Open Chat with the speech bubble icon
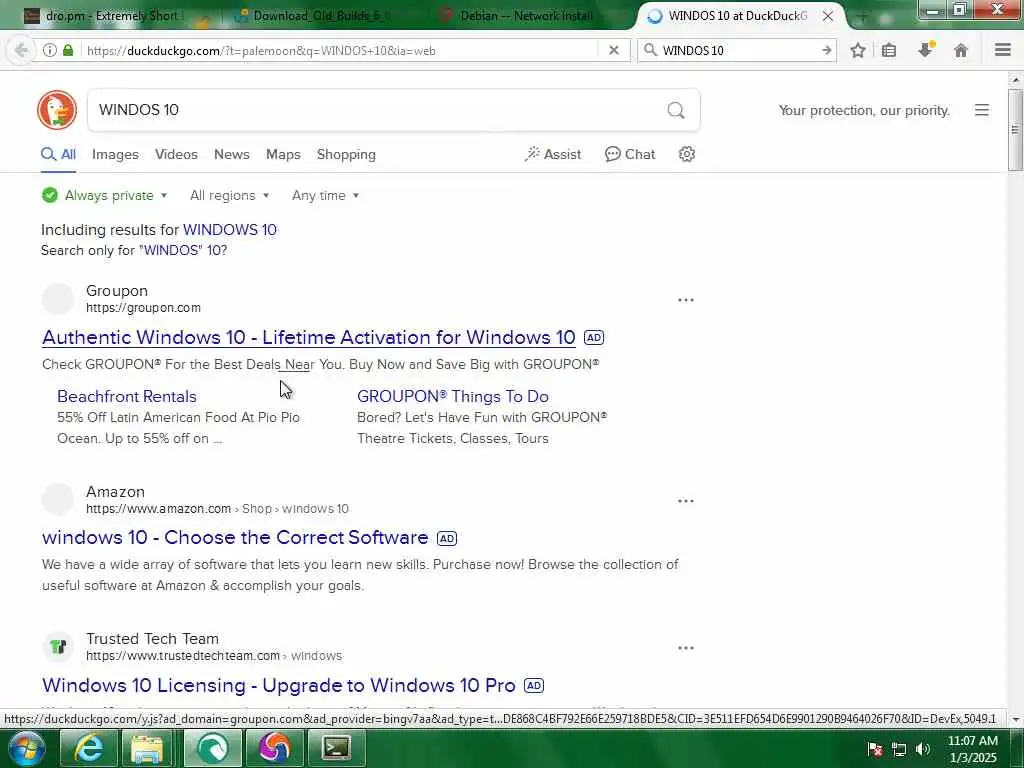The image size is (1024, 768). (630, 154)
